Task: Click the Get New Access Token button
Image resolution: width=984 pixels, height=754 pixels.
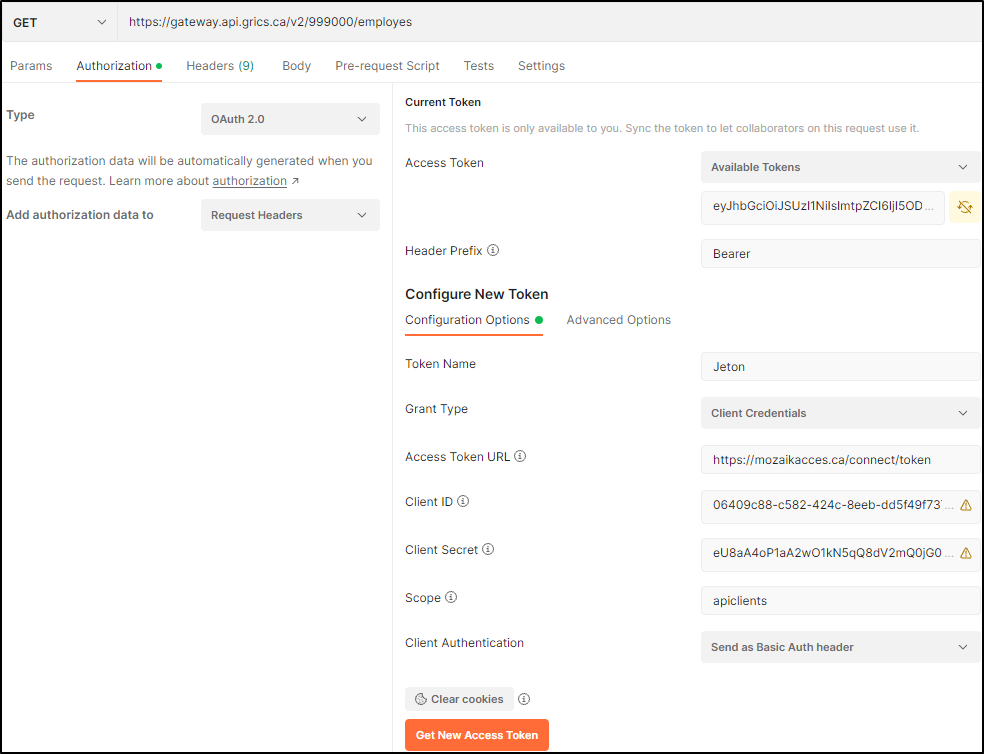Action: [x=476, y=734]
